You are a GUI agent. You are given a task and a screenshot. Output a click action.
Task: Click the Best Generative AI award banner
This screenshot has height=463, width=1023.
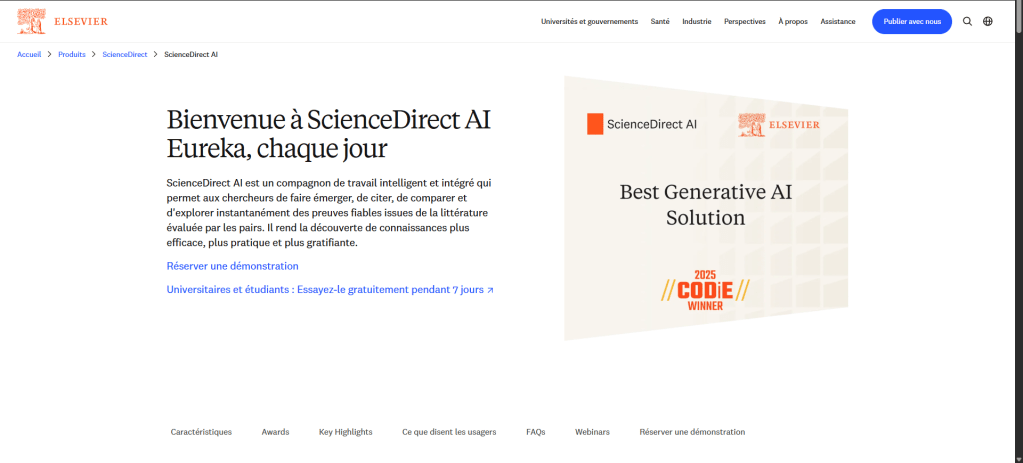[x=706, y=208]
